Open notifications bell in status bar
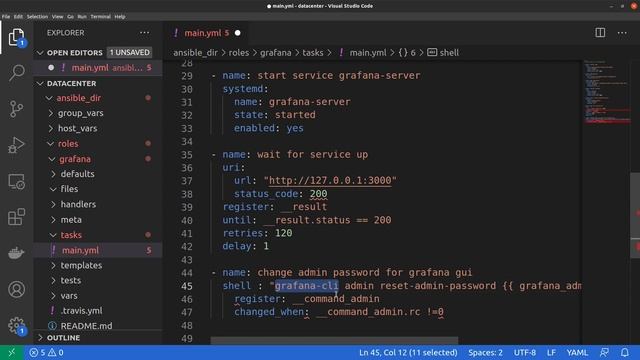This screenshot has height=360, width=640. coord(625,352)
